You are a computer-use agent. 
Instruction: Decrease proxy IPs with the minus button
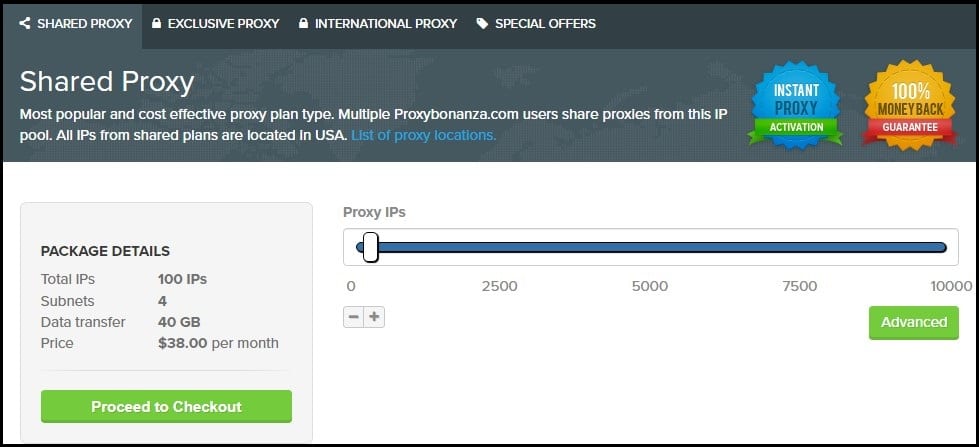(353, 317)
